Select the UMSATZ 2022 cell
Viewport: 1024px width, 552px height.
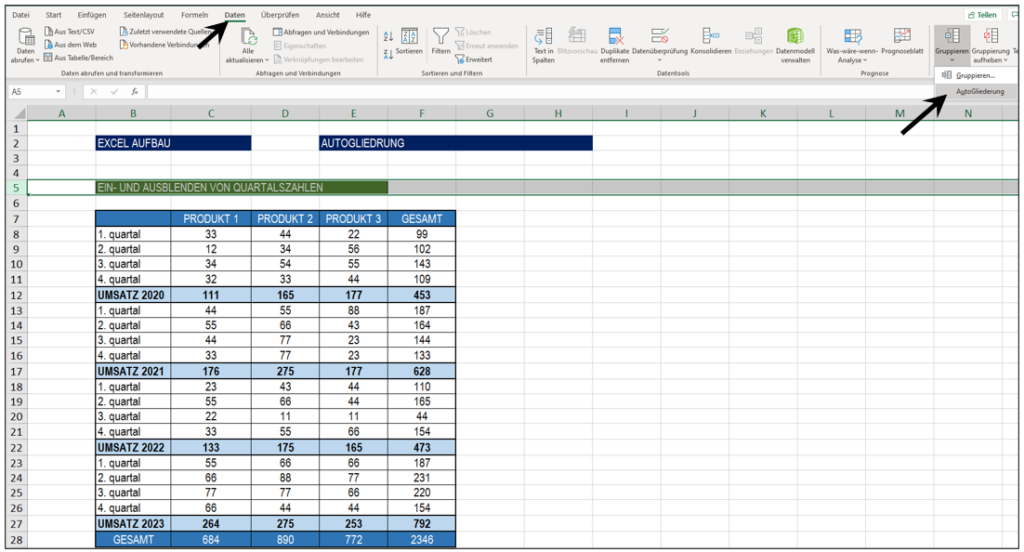click(133, 447)
